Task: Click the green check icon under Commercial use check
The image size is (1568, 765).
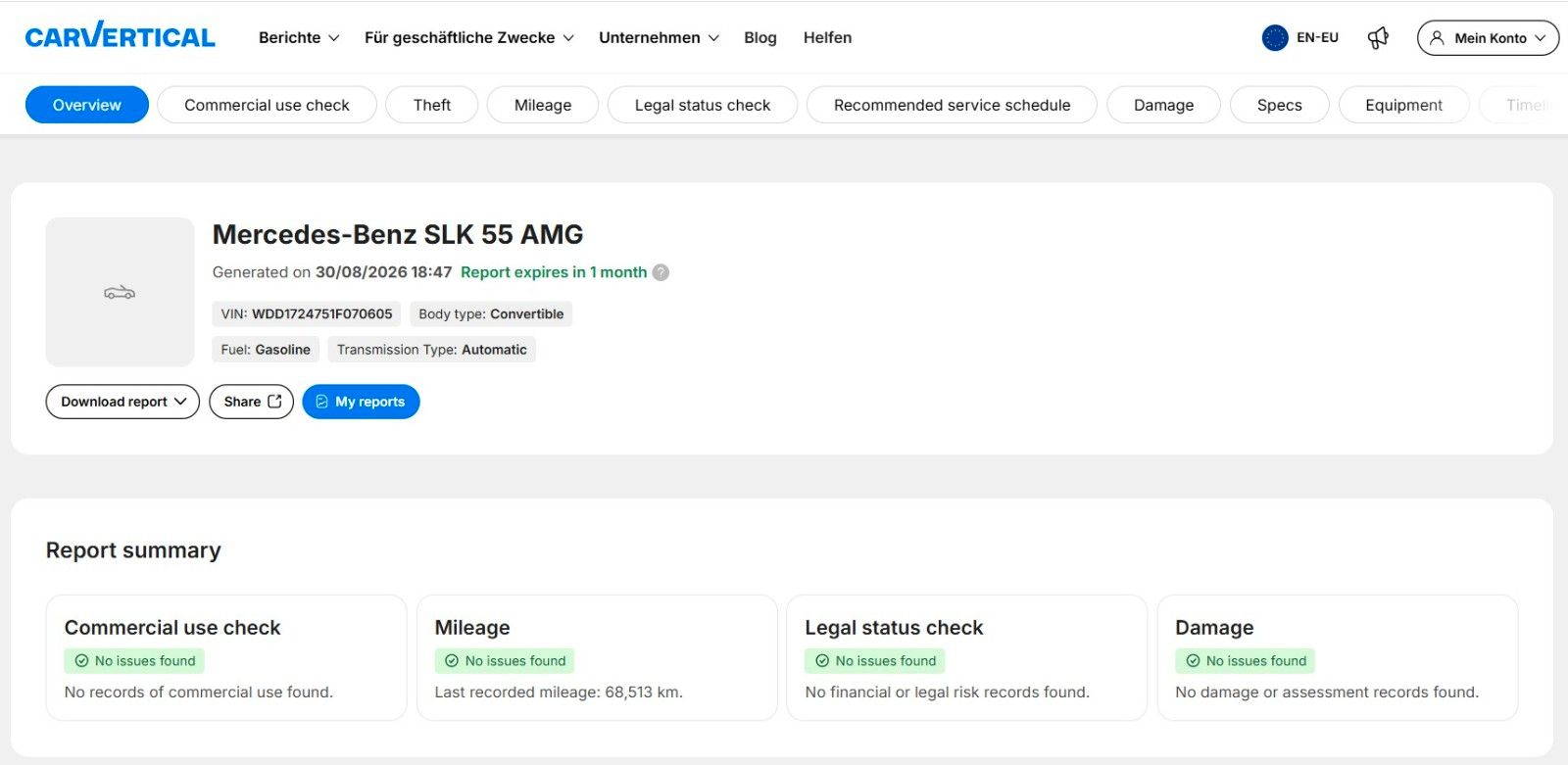Action: [81, 661]
